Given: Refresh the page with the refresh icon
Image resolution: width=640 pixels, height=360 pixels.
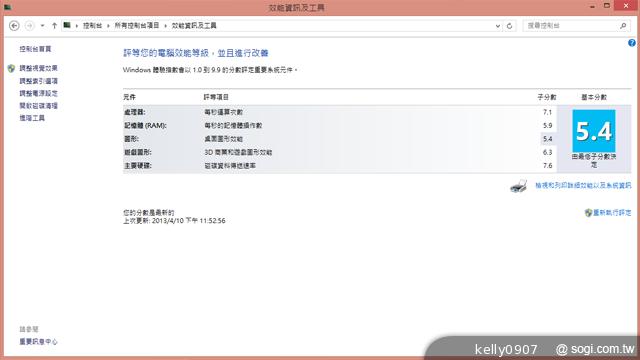Looking at the screenshot, I should [x=509, y=26].
